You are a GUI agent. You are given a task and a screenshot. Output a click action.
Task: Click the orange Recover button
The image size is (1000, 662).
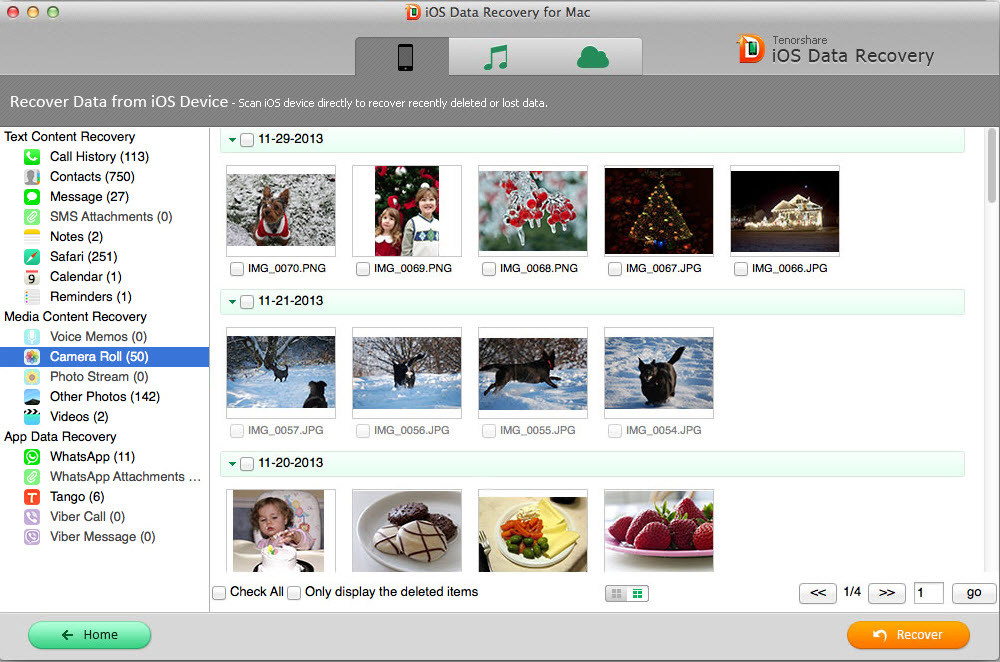point(908,635)
